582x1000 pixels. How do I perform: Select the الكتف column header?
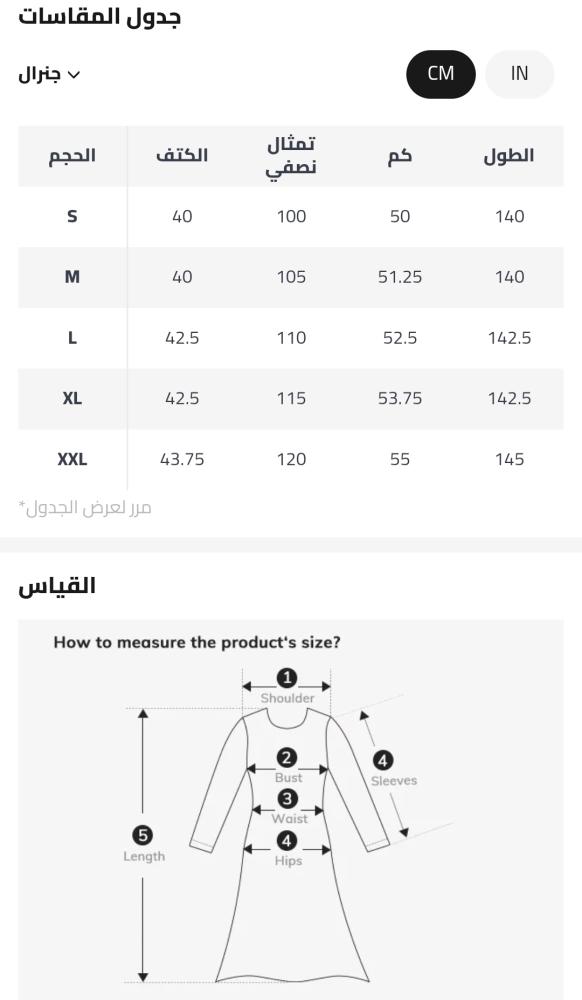click(182, 156)
